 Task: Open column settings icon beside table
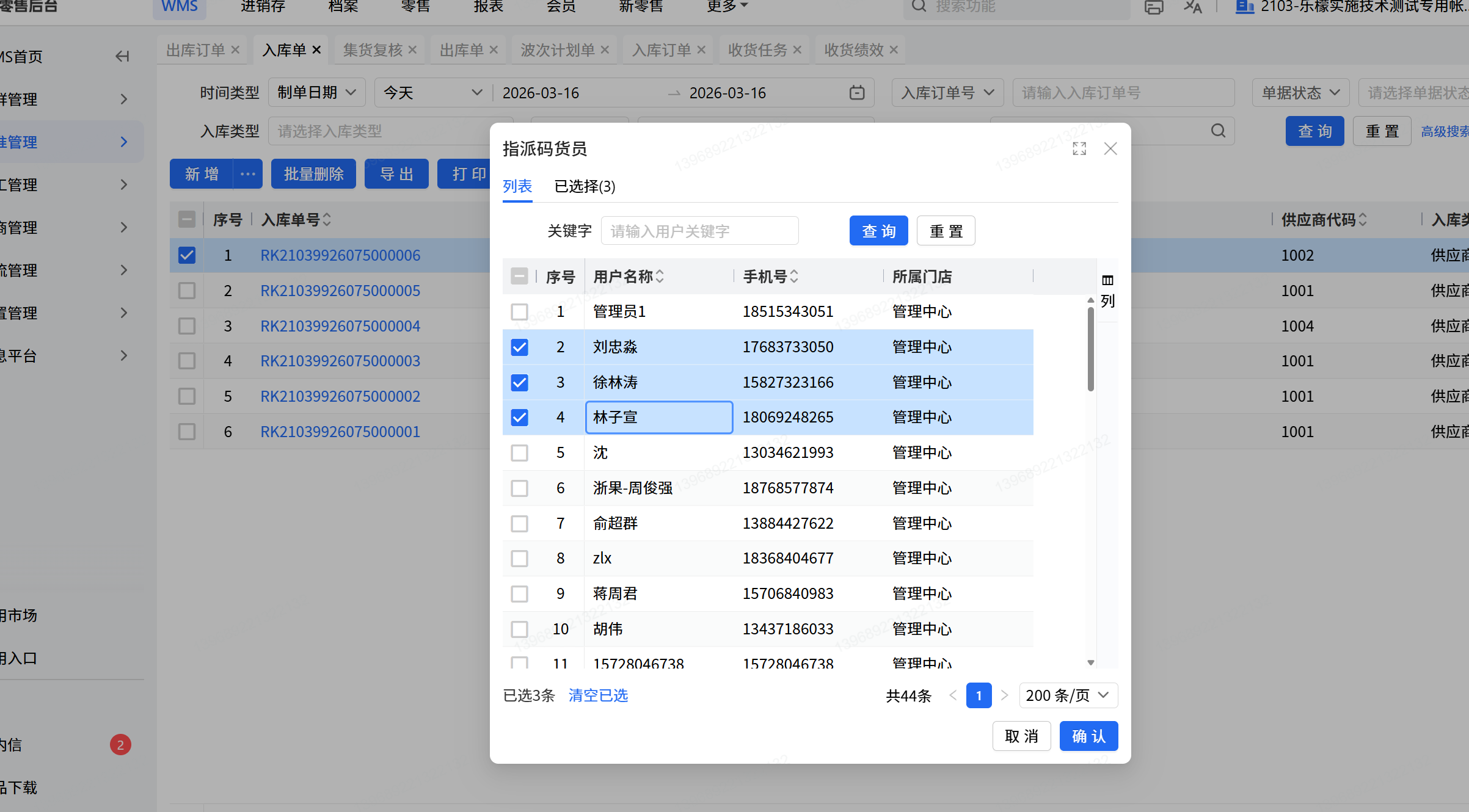click(1107, 280)
